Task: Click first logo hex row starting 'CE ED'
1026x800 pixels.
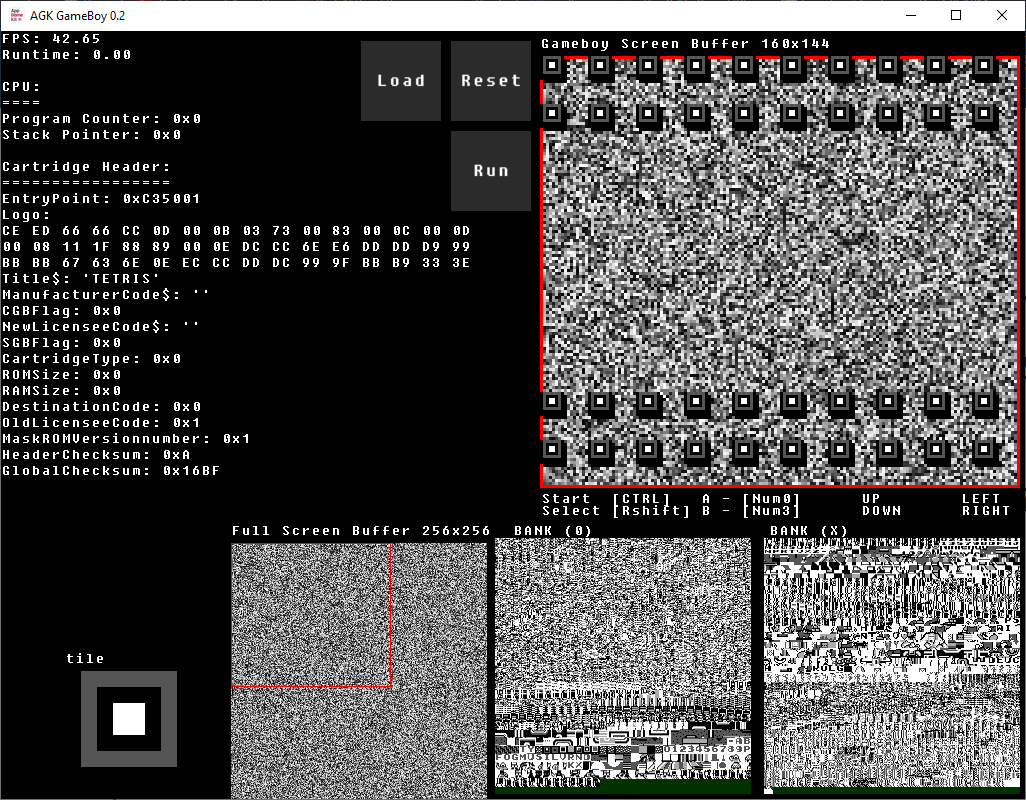Action: 236,231
